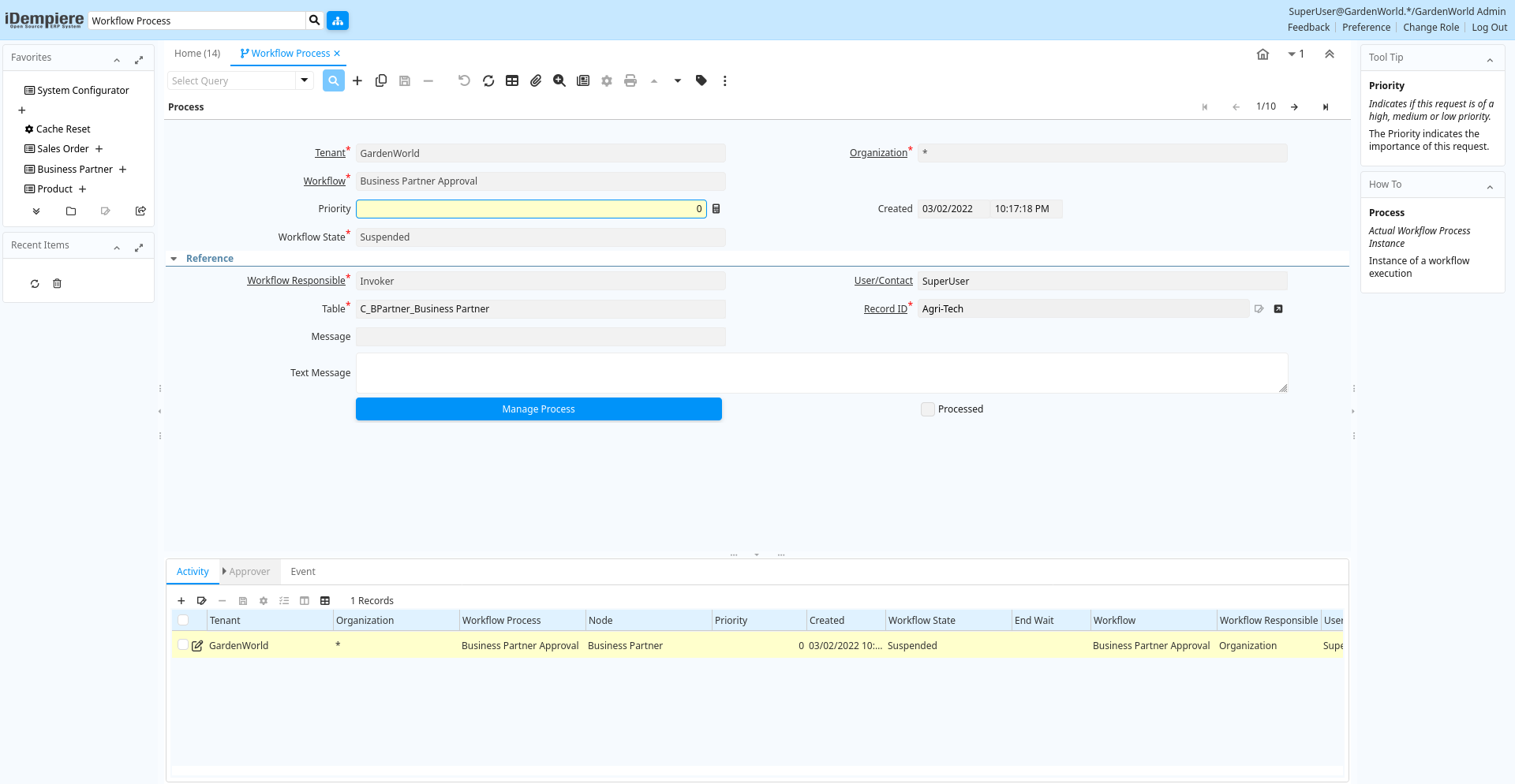Screen dimensions: 1515x784
Task: Go to next record arrow
Action: pos(1294,107)
